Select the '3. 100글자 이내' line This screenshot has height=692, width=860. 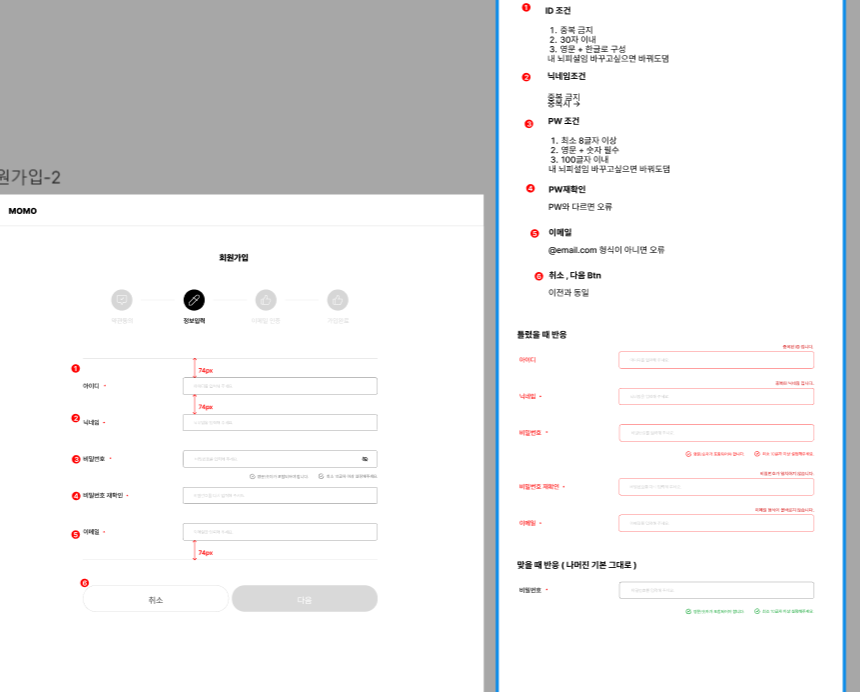click(580, 160)
